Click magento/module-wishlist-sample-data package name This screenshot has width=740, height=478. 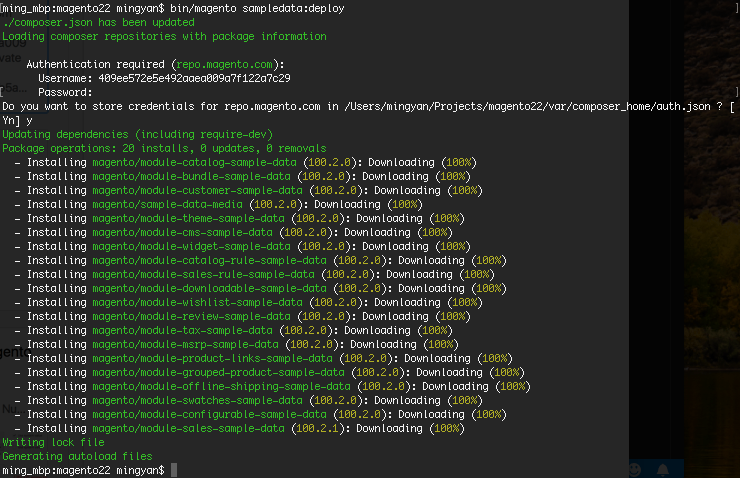(197, 302)
